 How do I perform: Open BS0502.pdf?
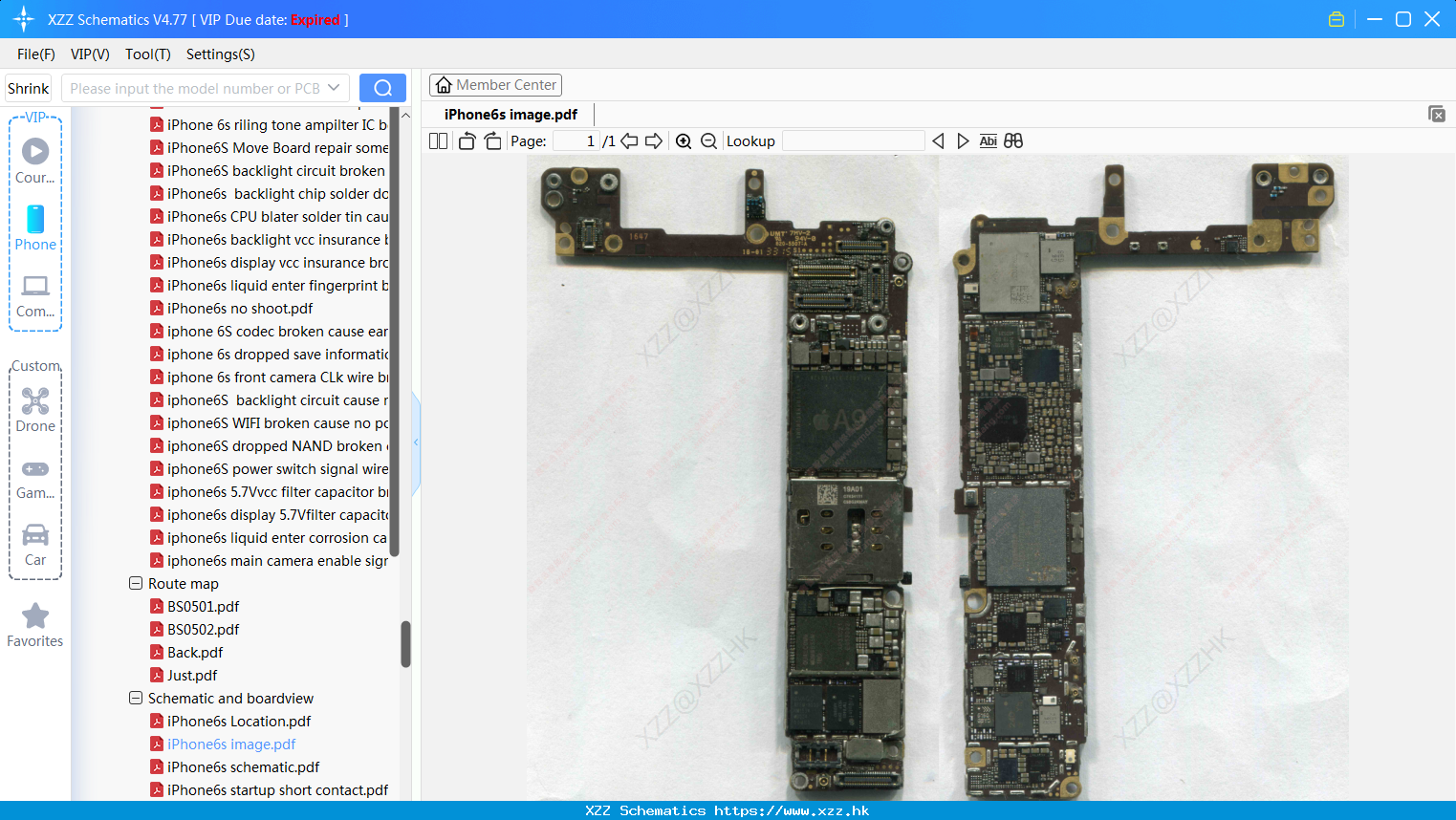tap(203, 629)
